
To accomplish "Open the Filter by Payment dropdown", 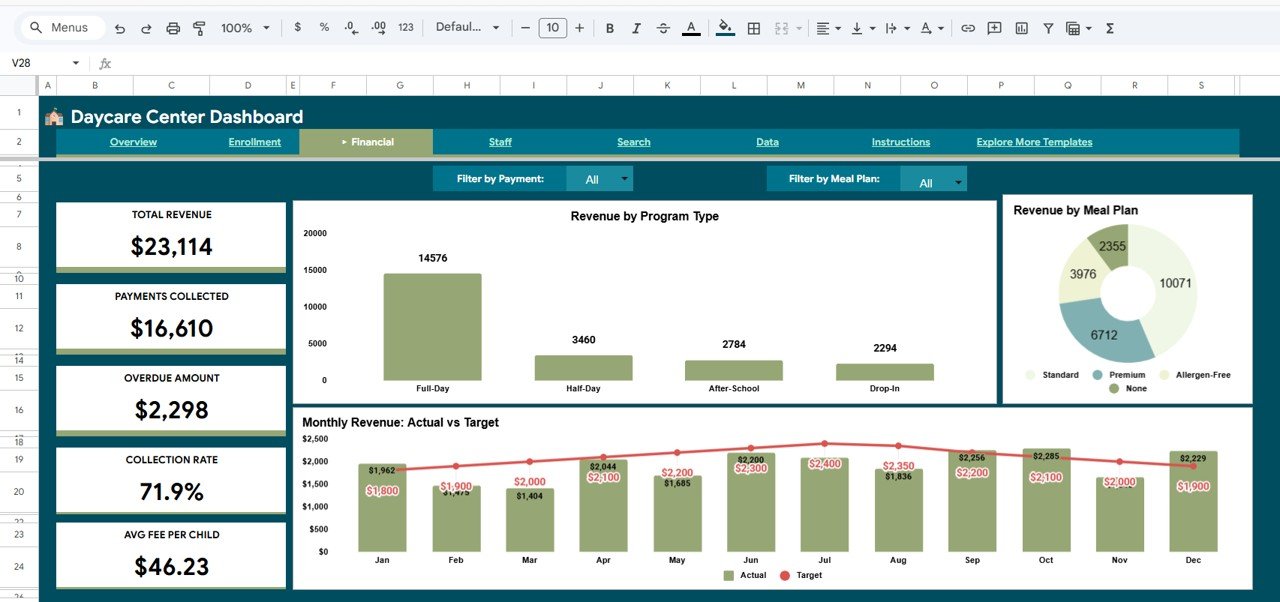I will (599, 178).
